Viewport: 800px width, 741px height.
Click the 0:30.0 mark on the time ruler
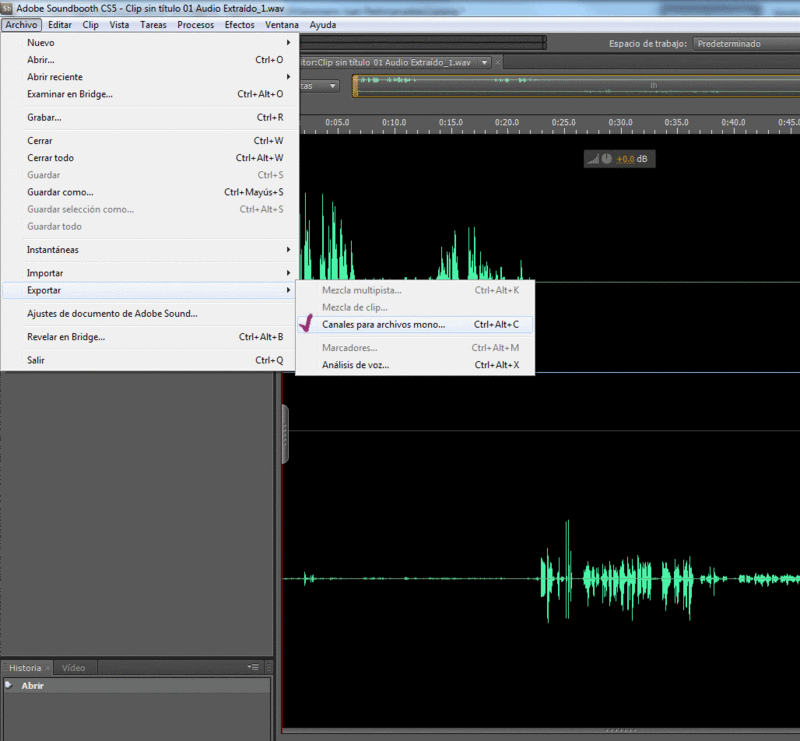[620, 122]
